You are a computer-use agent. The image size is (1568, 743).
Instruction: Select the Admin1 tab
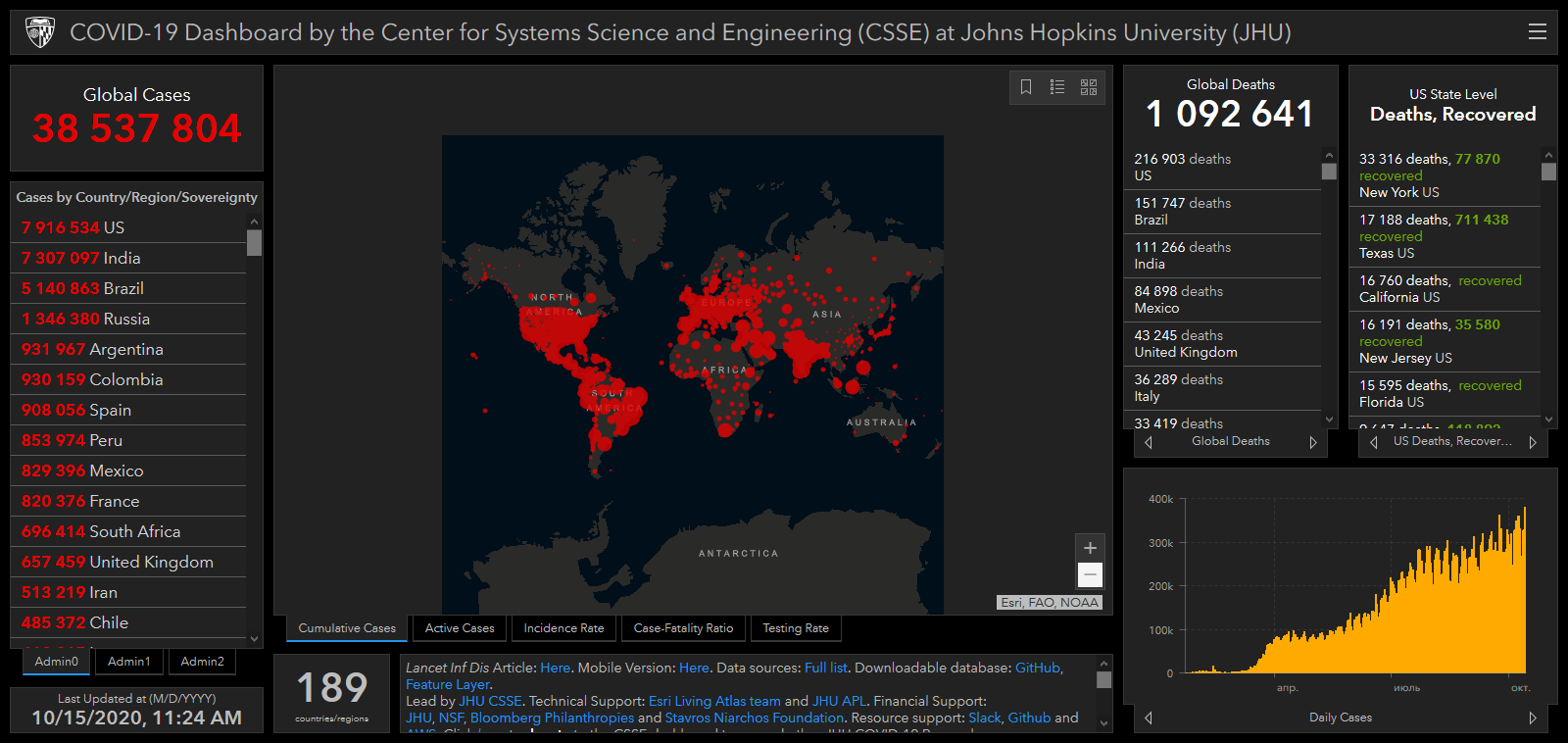click(x=129, y=662)
